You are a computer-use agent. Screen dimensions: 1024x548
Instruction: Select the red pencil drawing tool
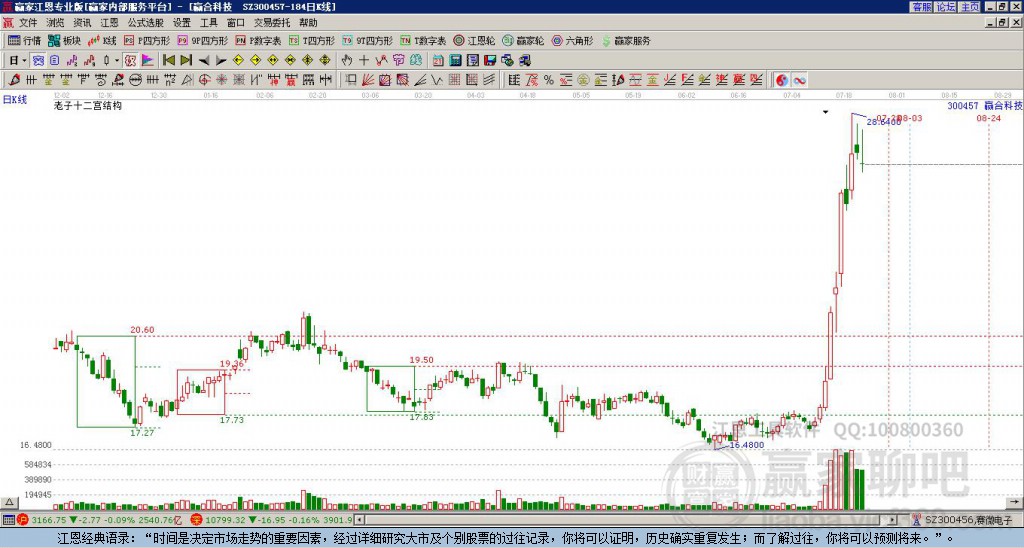click(x=14, y=80)
